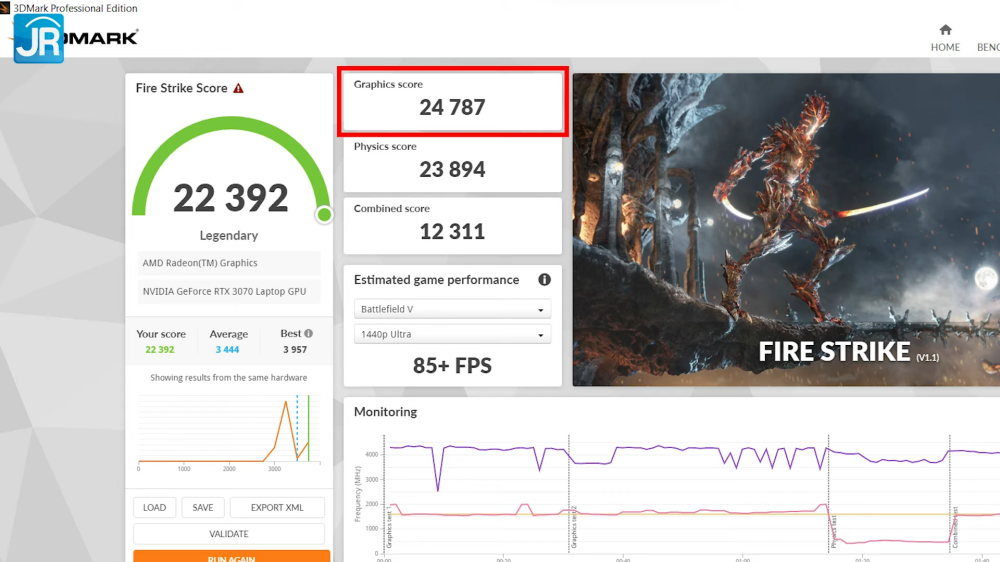
Task: Open the Battlefield V game dropdown
Action: click(452, 310)
